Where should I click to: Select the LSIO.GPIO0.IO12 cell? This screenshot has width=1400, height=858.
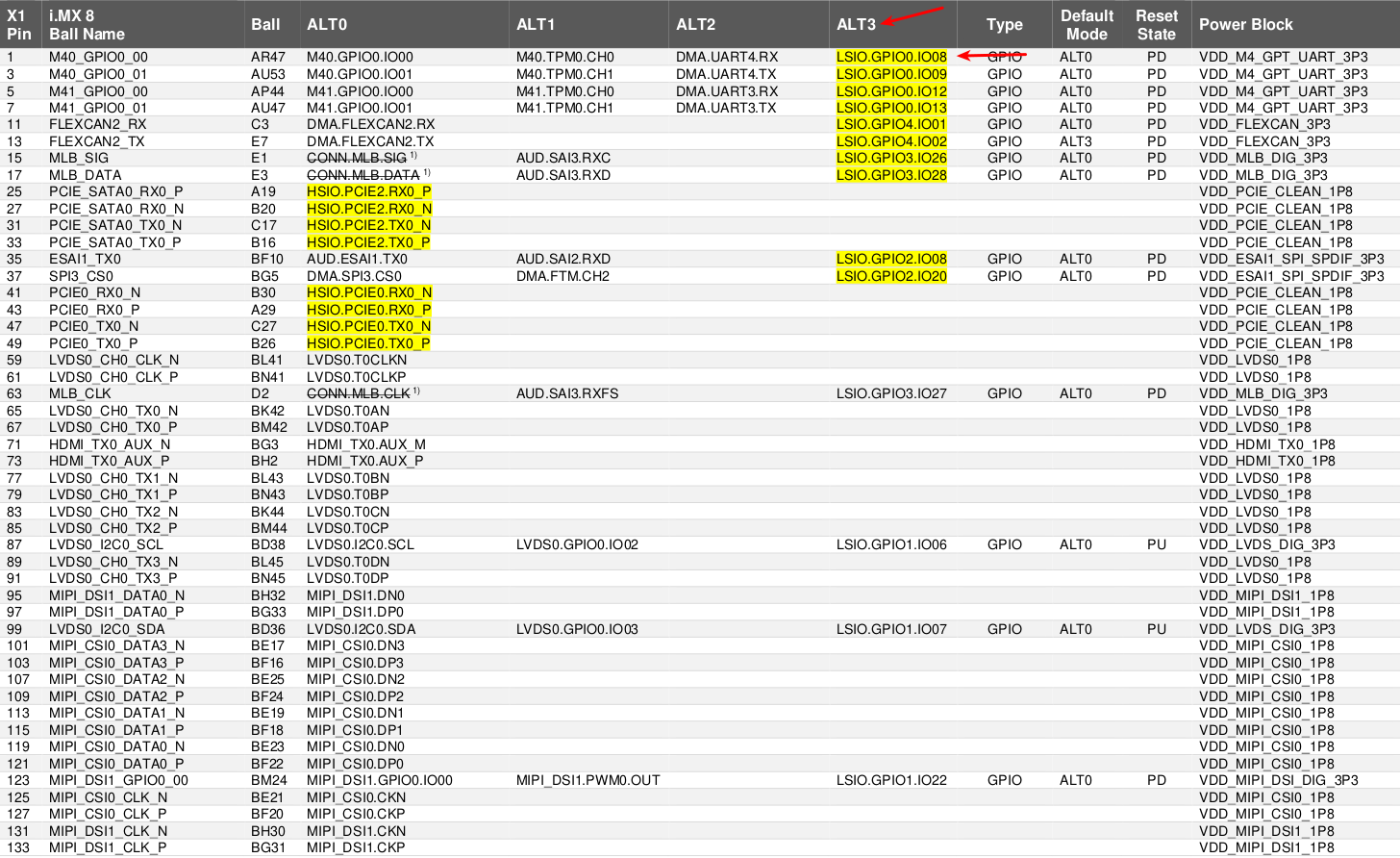[891, 91]
